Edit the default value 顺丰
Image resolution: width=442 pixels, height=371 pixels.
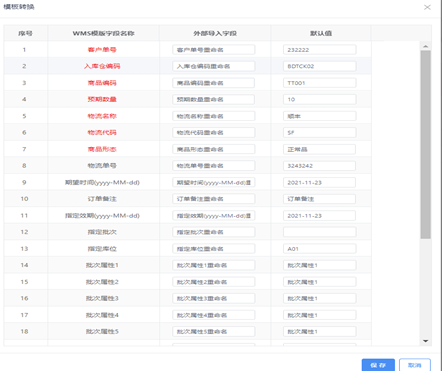(320, 116)
